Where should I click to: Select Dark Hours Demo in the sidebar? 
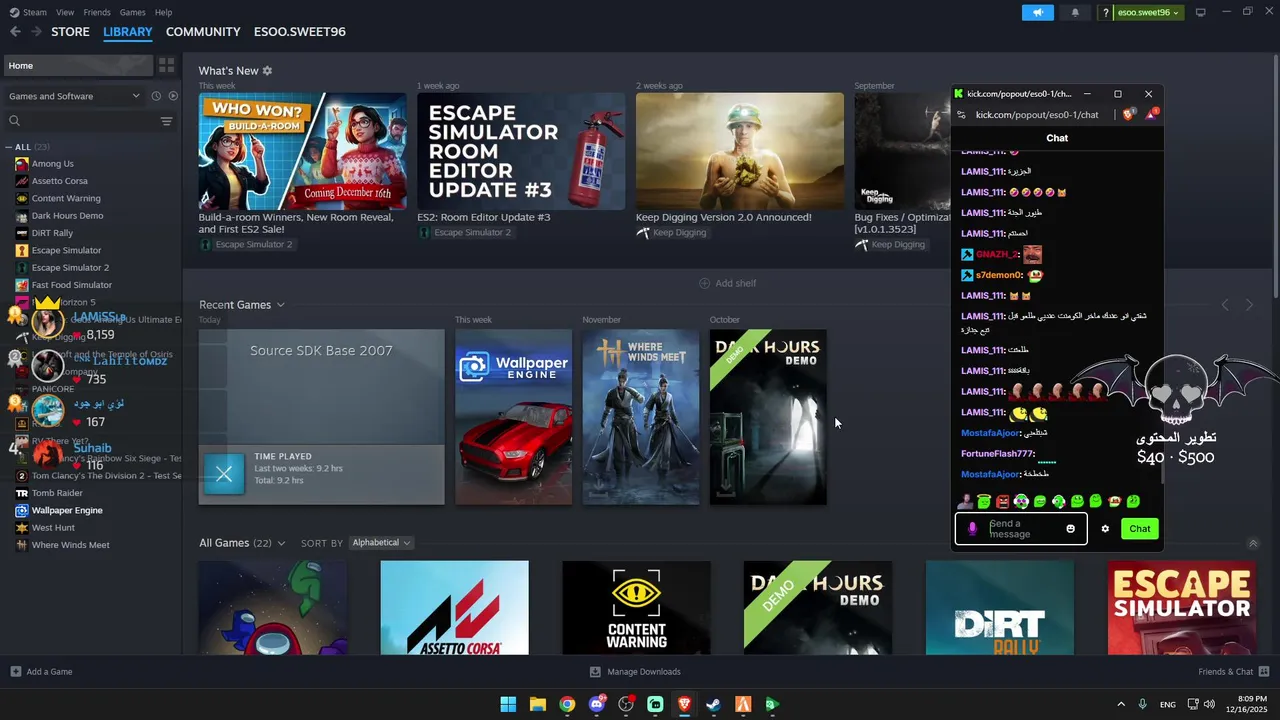(67, 216)
